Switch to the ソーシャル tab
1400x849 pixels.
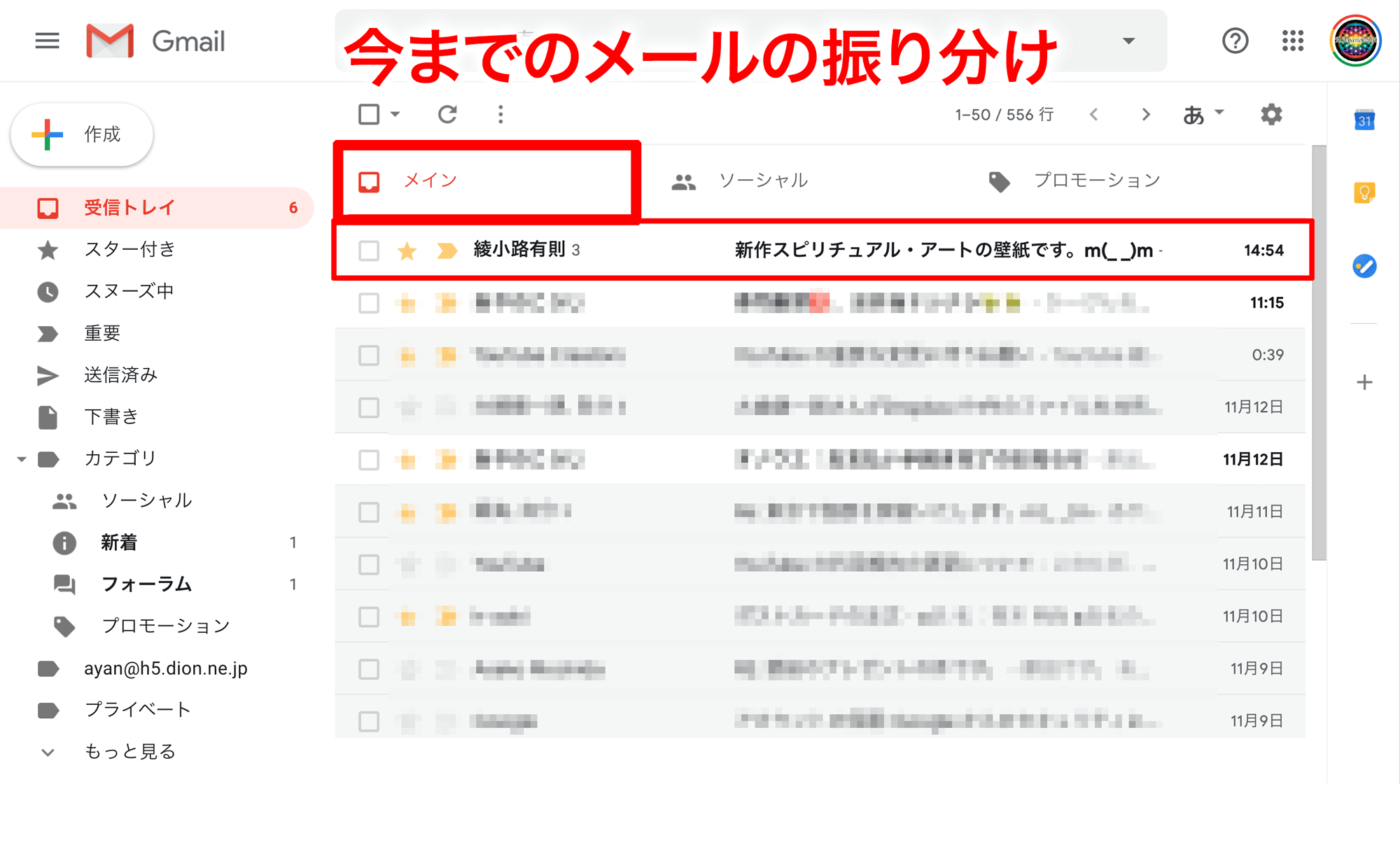(763, 180)
